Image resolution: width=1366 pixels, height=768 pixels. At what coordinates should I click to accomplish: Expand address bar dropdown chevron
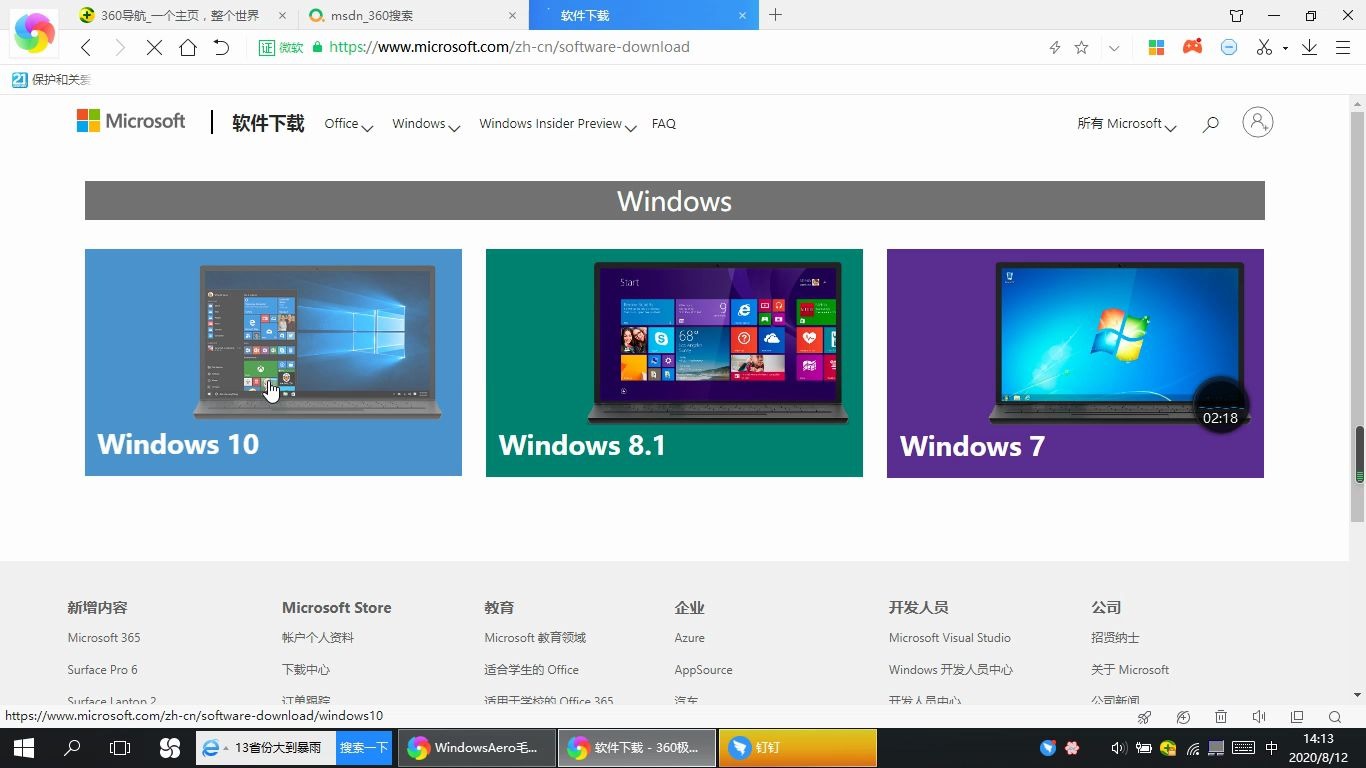[x=1114, y=48]
